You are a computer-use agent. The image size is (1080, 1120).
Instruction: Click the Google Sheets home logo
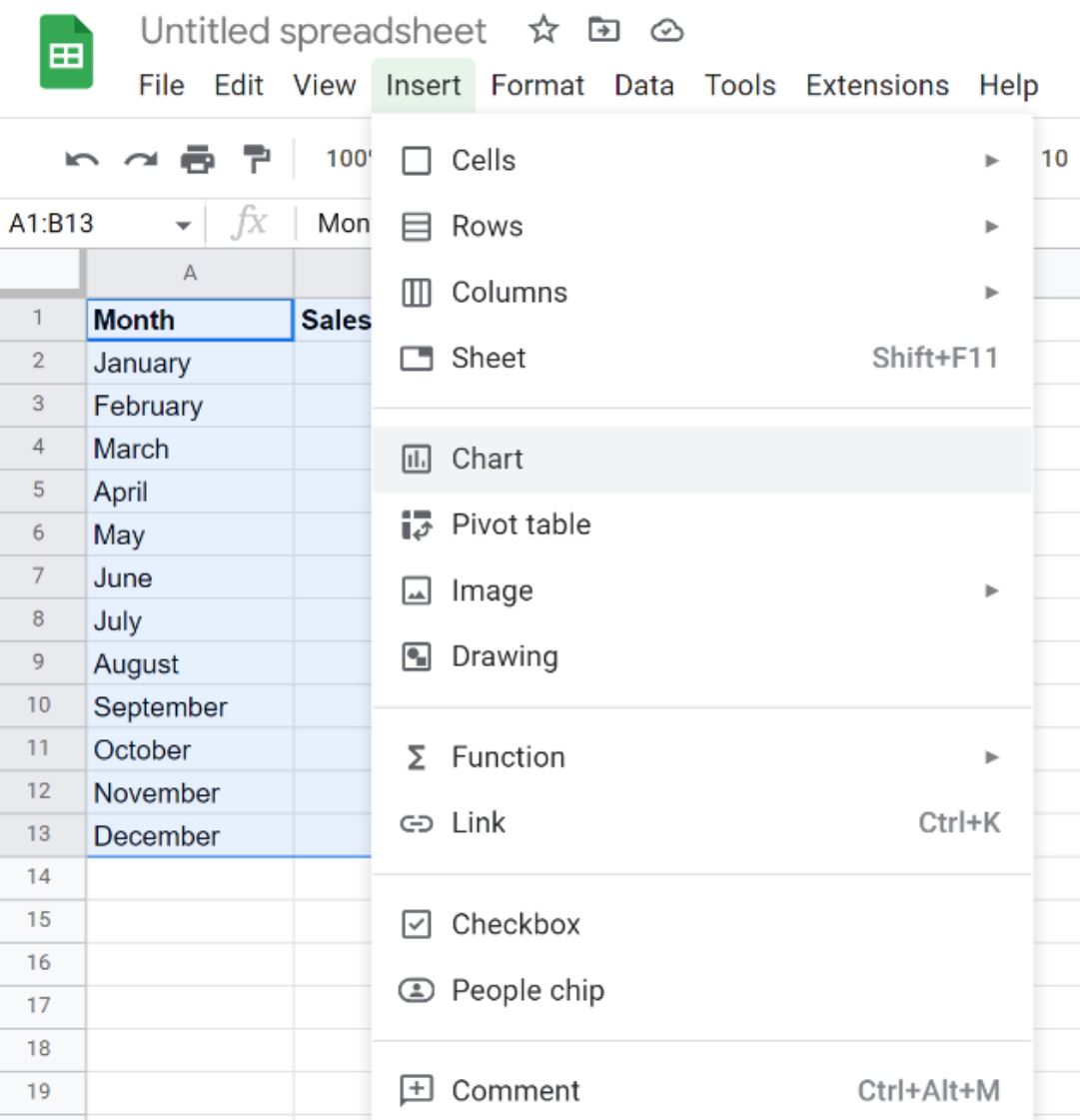point(66,51)
